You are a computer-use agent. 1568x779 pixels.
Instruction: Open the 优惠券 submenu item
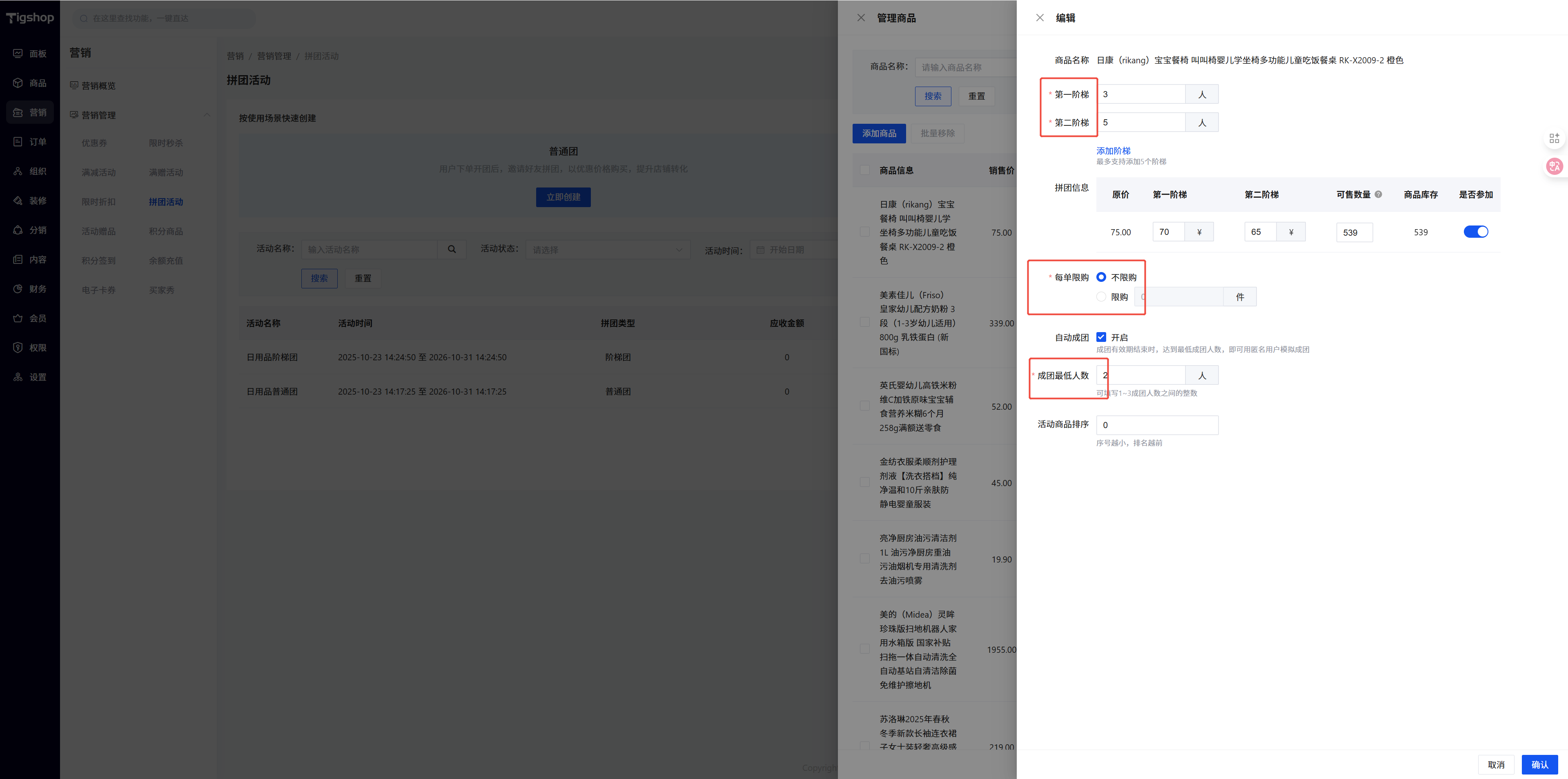[x=94, y=143]
